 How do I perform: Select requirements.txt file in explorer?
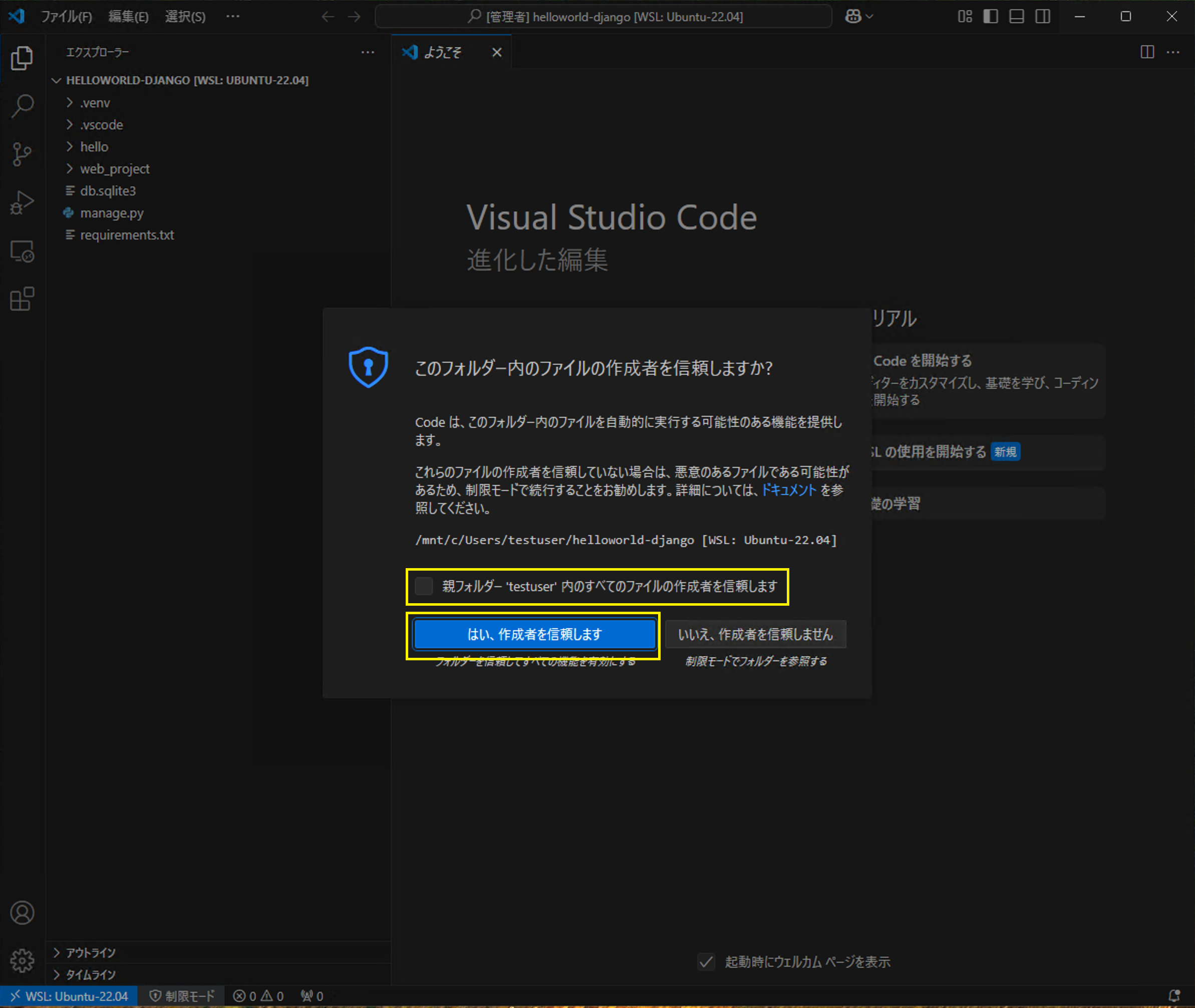(x=218, y=235)
